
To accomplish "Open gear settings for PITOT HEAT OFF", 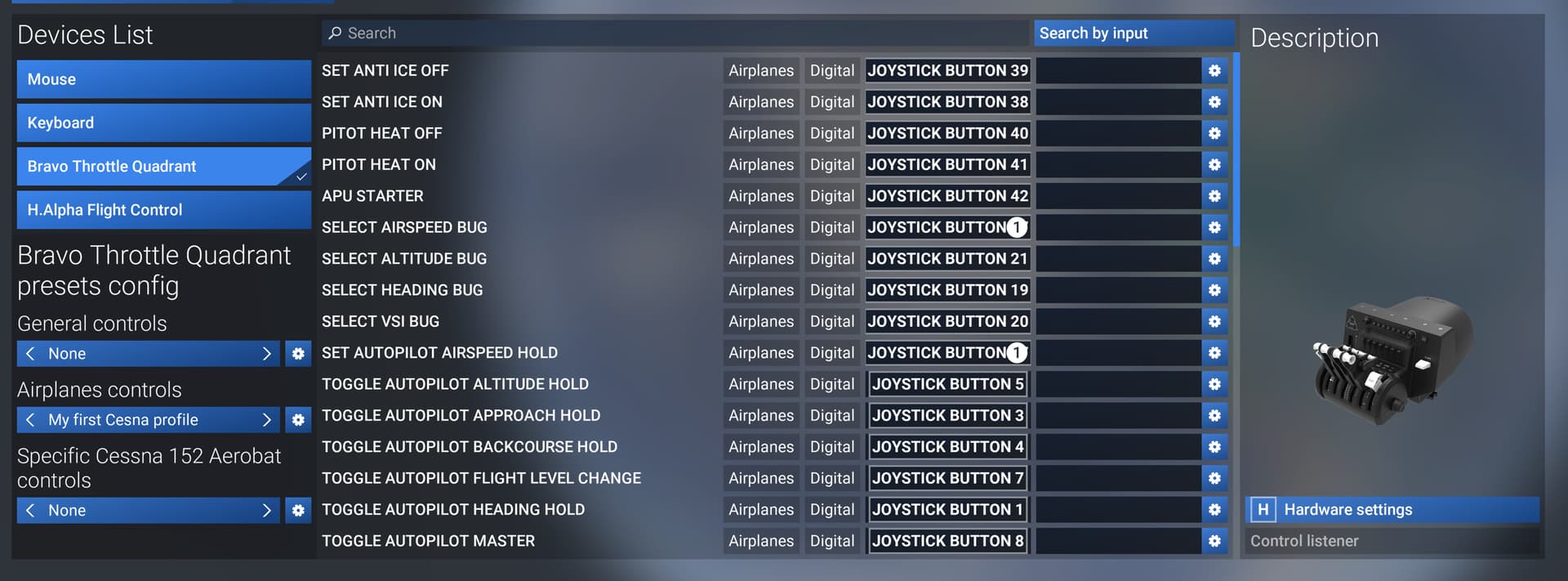I will pos(1214,133).
